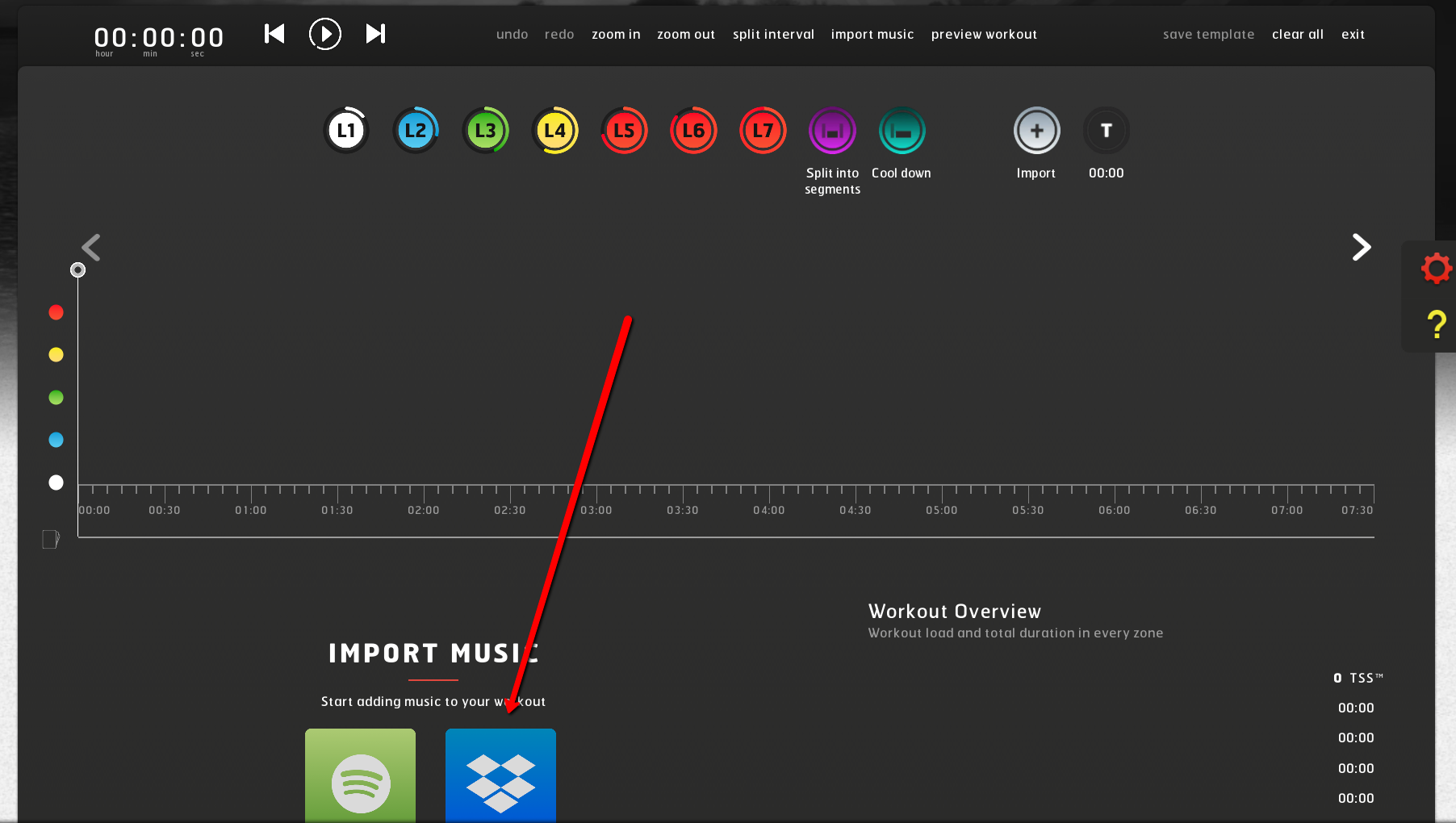This screenshot has height=823, width=1456.
Task: Open preview workout from the menu
Action: [x=984, y=34]
